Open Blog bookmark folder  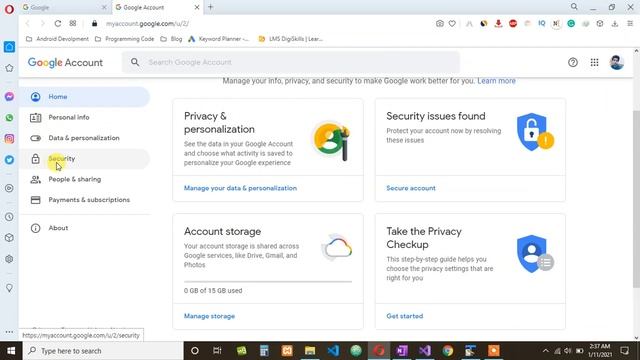click(x=171, y=39)
